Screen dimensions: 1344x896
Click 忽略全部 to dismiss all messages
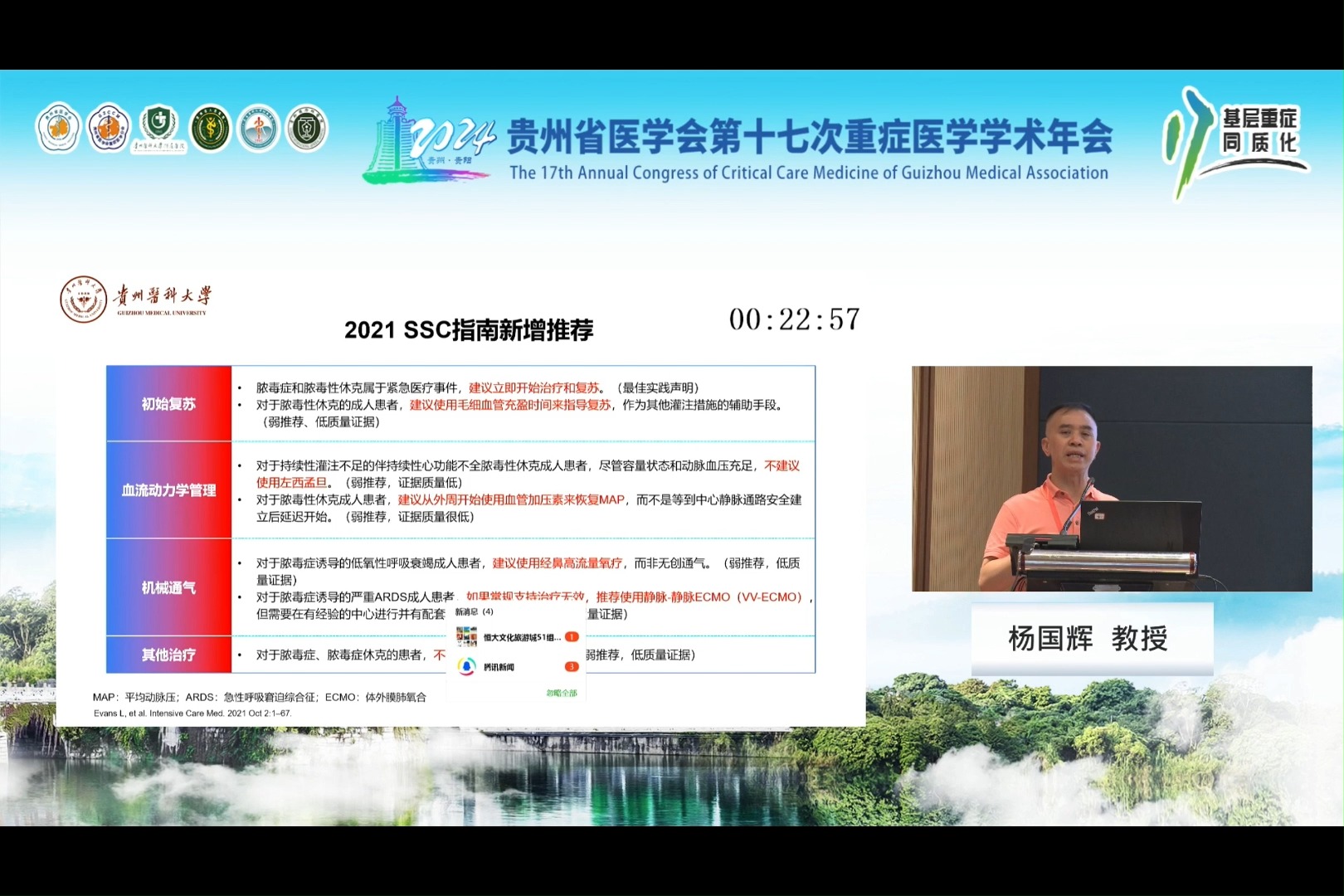[x=562, y=693]
